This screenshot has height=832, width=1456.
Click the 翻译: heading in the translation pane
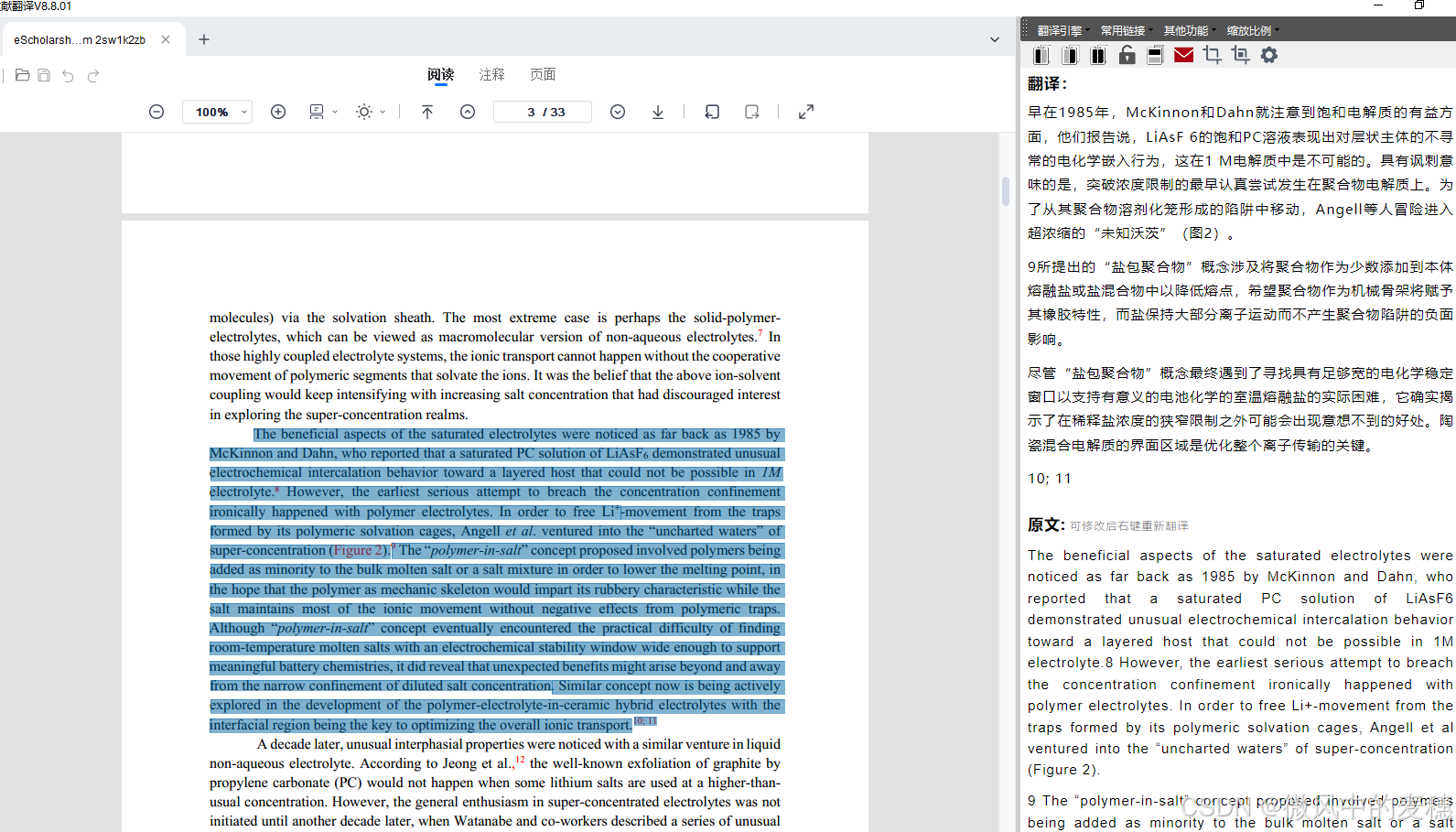(x=1047, y=83)
